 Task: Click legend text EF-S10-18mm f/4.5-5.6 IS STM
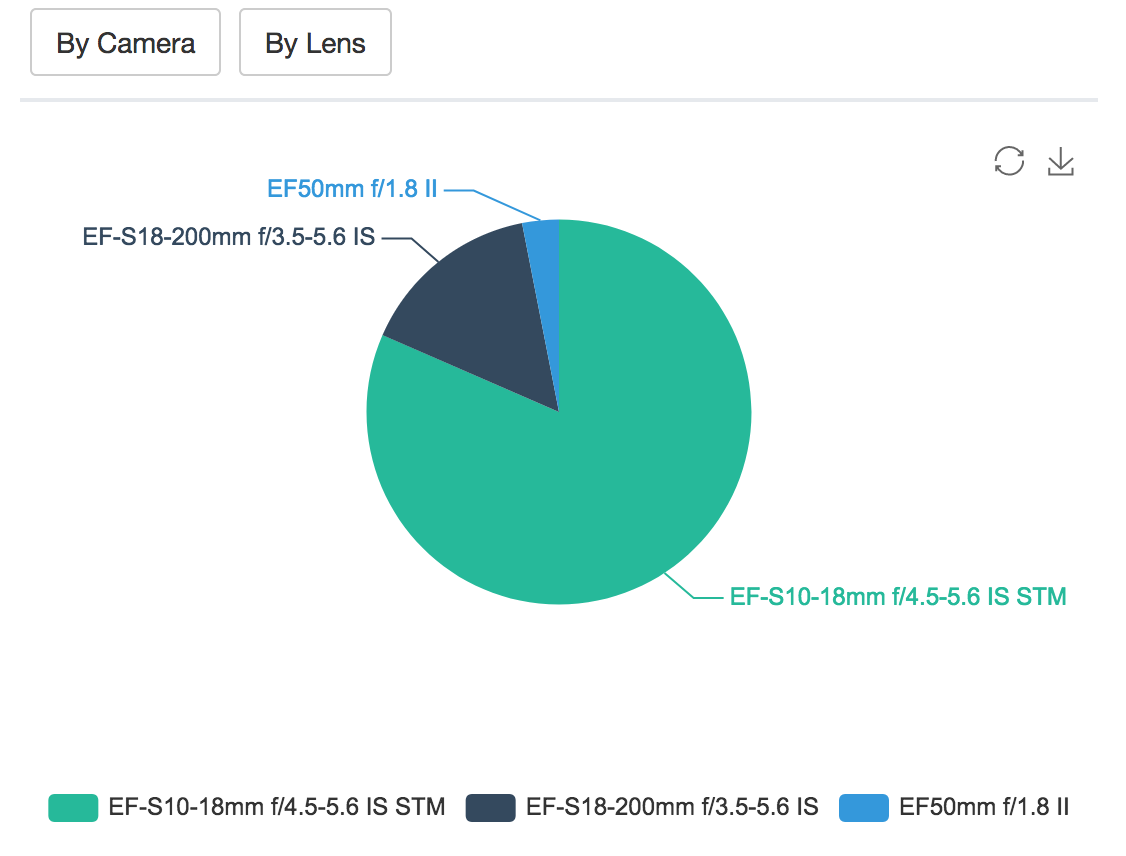[x=277, y=807]
